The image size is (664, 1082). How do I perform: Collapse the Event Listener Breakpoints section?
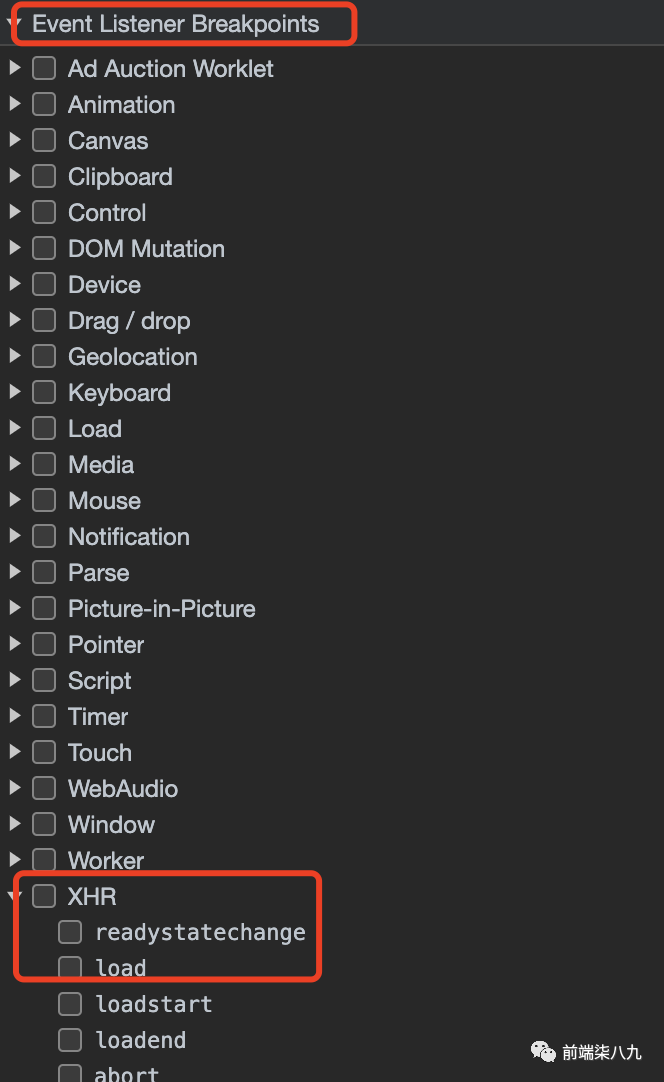(x=14, y=24)
